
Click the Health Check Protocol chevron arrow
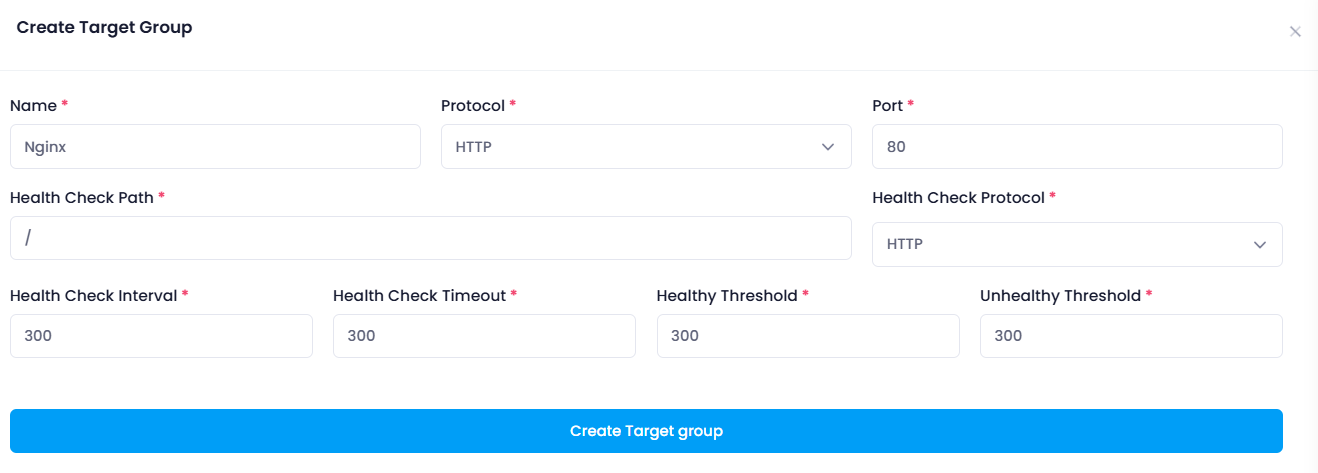[x=1259, y=245]
